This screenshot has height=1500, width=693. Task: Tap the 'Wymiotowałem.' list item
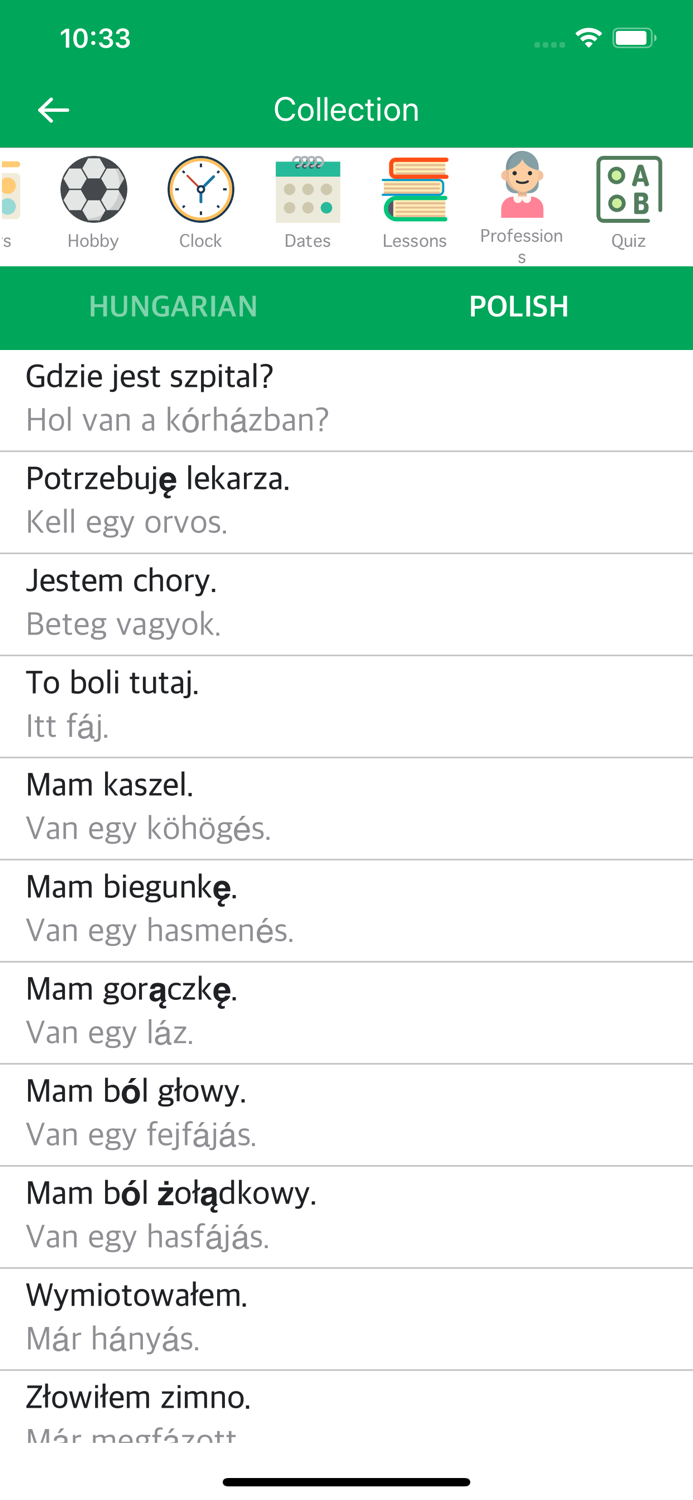(346, 1316)
